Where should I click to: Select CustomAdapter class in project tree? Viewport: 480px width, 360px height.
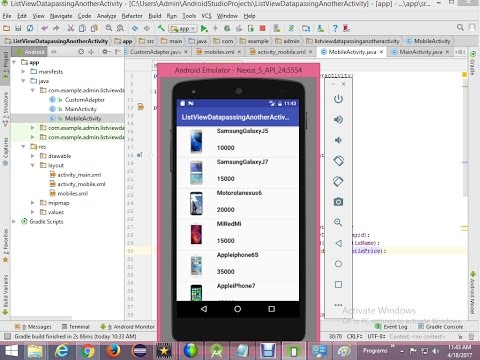[84, 100]
